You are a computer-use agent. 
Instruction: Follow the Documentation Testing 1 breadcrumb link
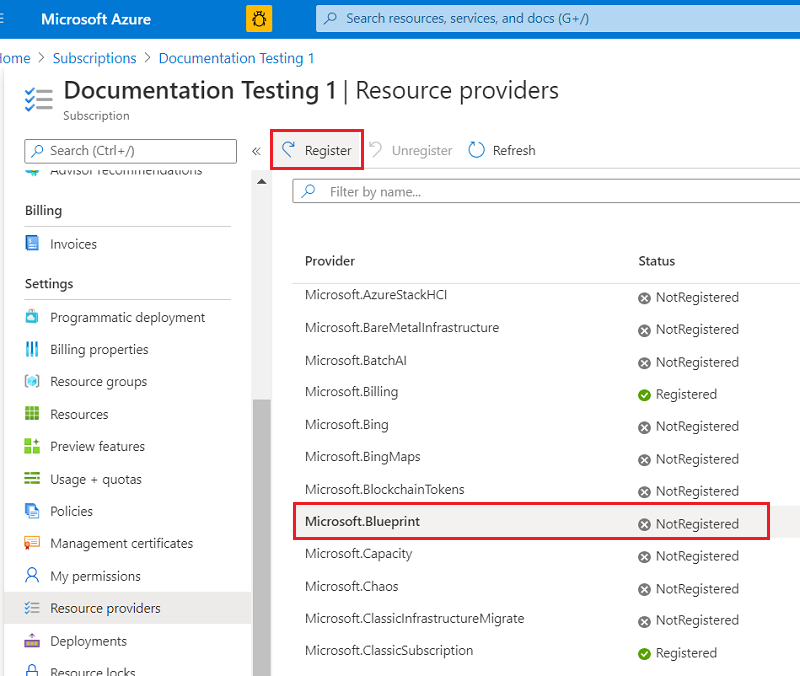point(236,58)
